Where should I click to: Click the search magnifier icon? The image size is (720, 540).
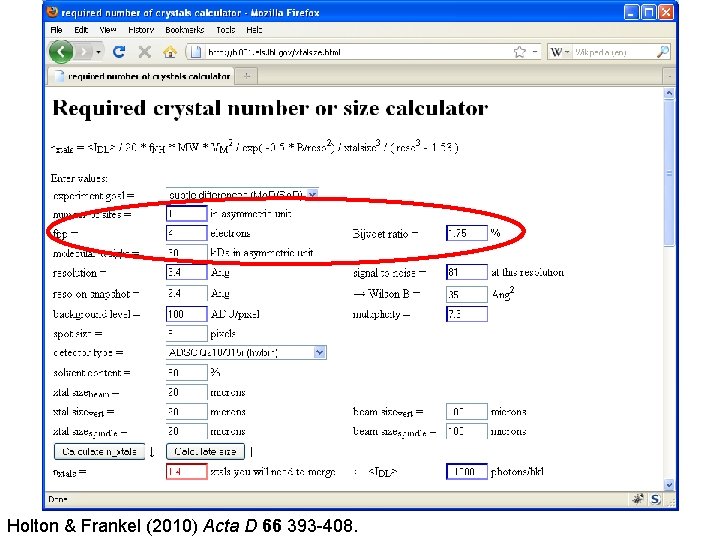coord(663,52)
